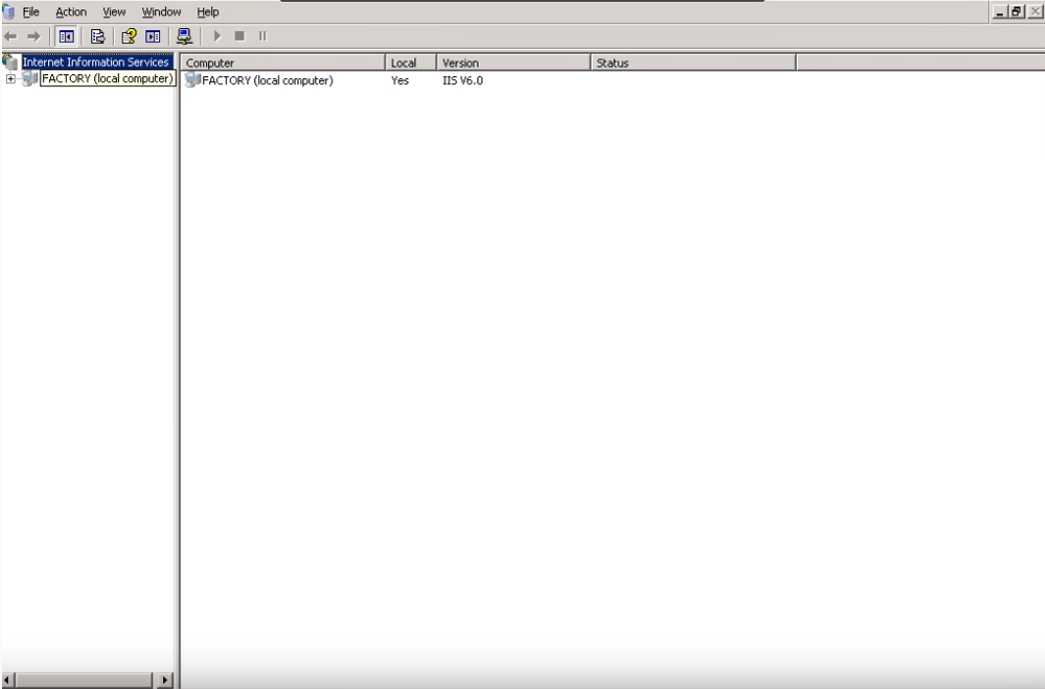Click the Start item play icon
The height and width of the screenshot is (689, 1045).
[217, 36]
